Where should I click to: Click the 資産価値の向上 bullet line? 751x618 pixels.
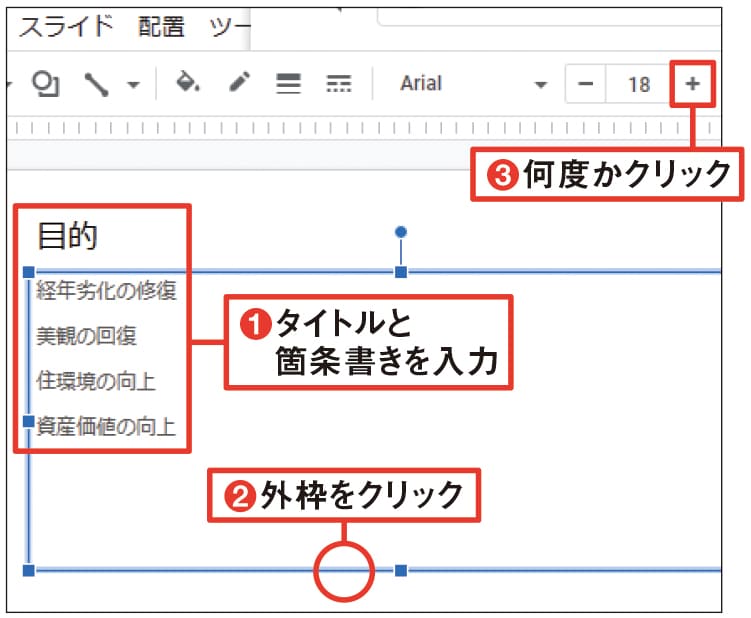(x=106, y=426)
